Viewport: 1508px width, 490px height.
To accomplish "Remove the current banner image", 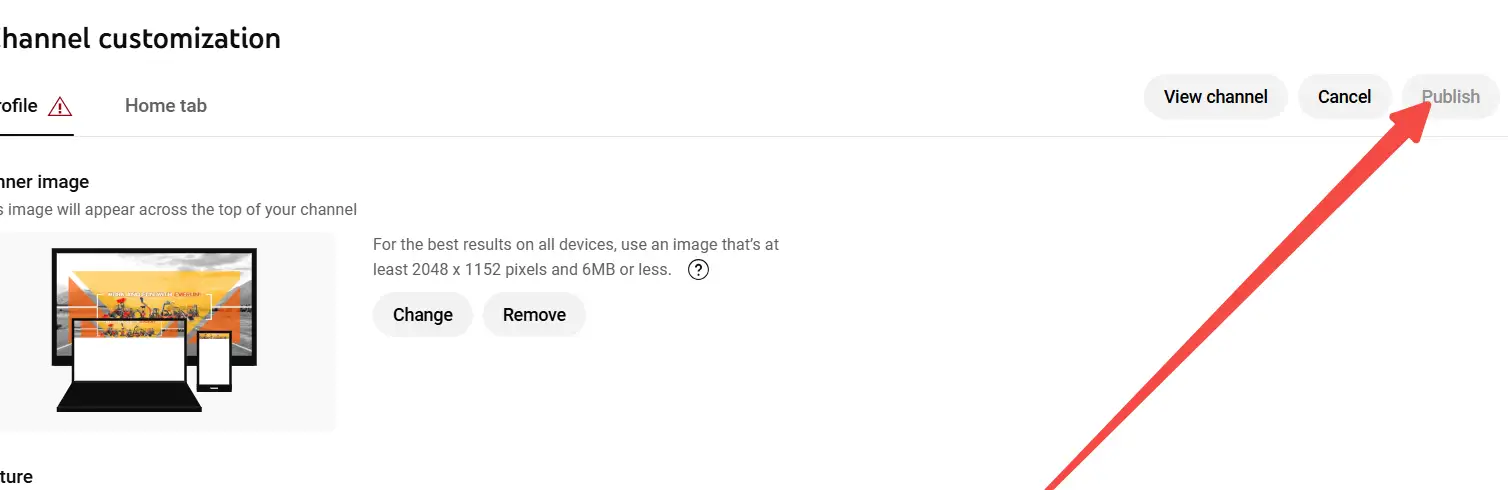I will [x=534, y=314].
